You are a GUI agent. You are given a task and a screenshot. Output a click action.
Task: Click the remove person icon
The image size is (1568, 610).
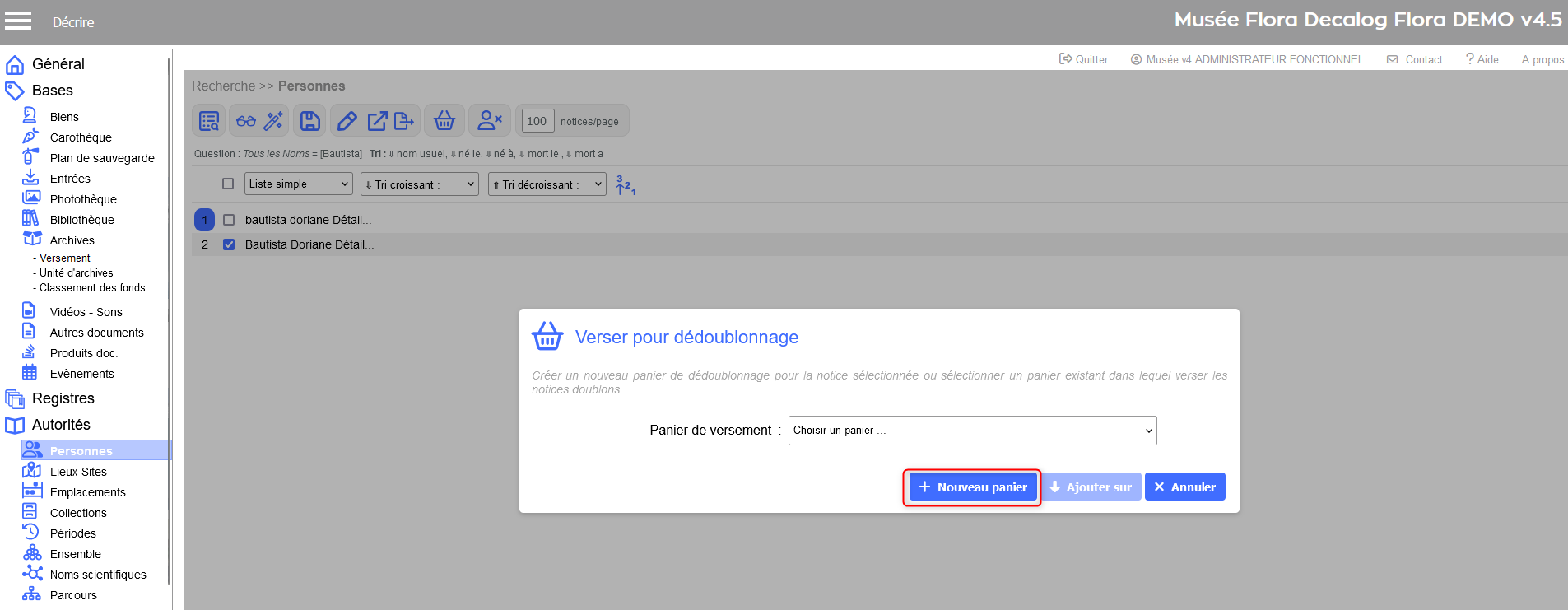tap(490, 121)
